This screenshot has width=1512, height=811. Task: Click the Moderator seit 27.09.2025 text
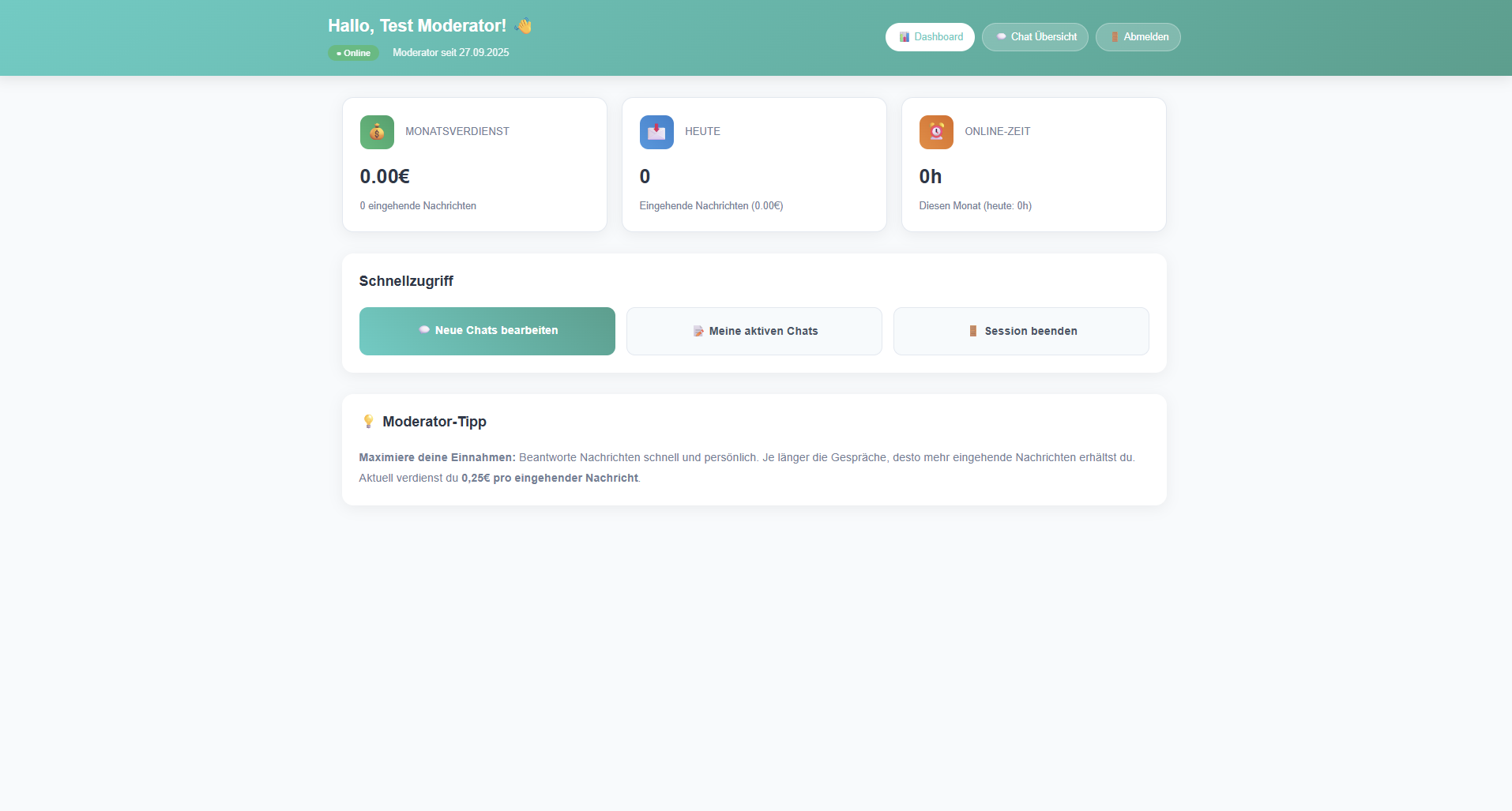(450, 53)
